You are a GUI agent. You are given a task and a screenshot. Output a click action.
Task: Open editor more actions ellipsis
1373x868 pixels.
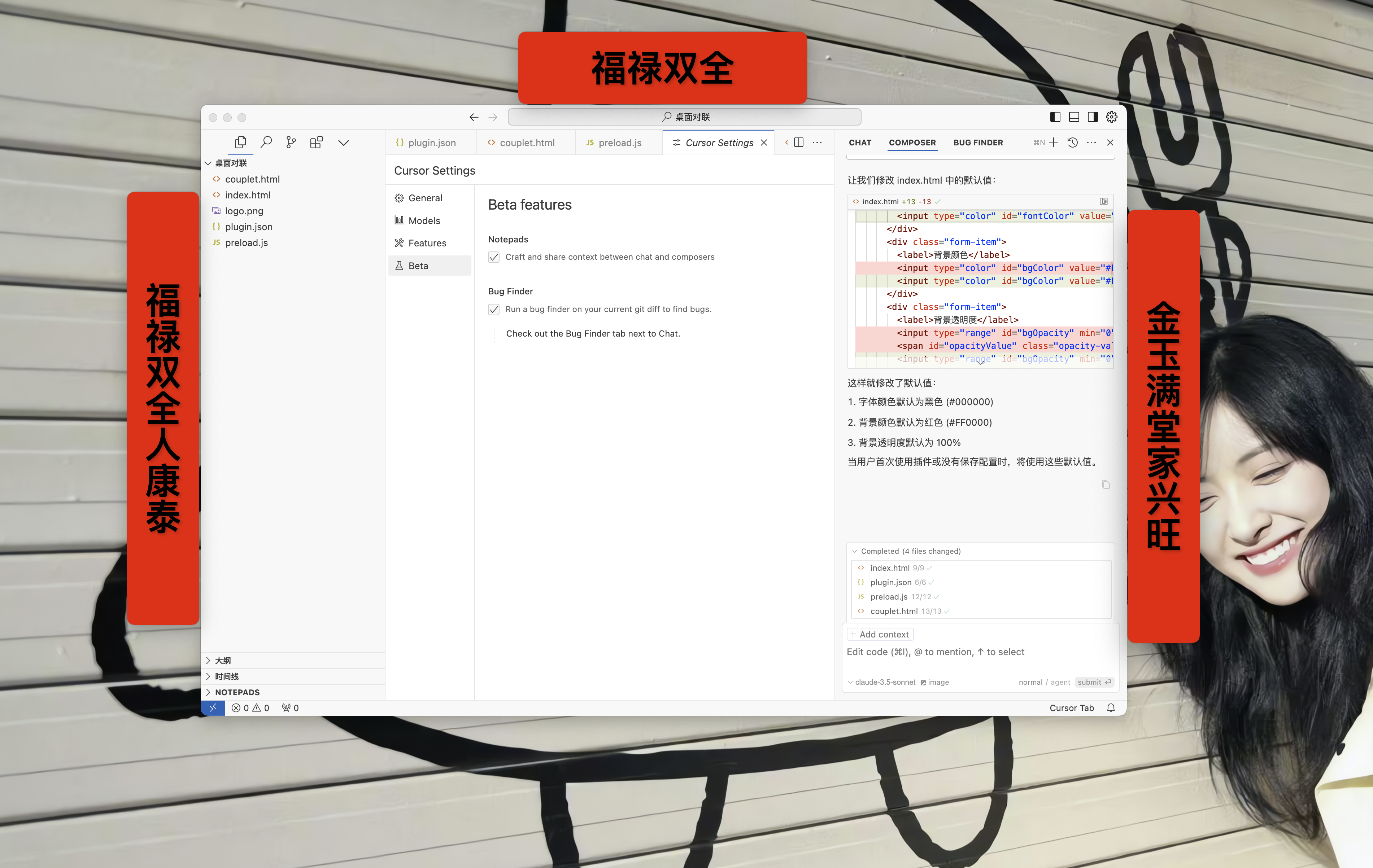(817, 143)
